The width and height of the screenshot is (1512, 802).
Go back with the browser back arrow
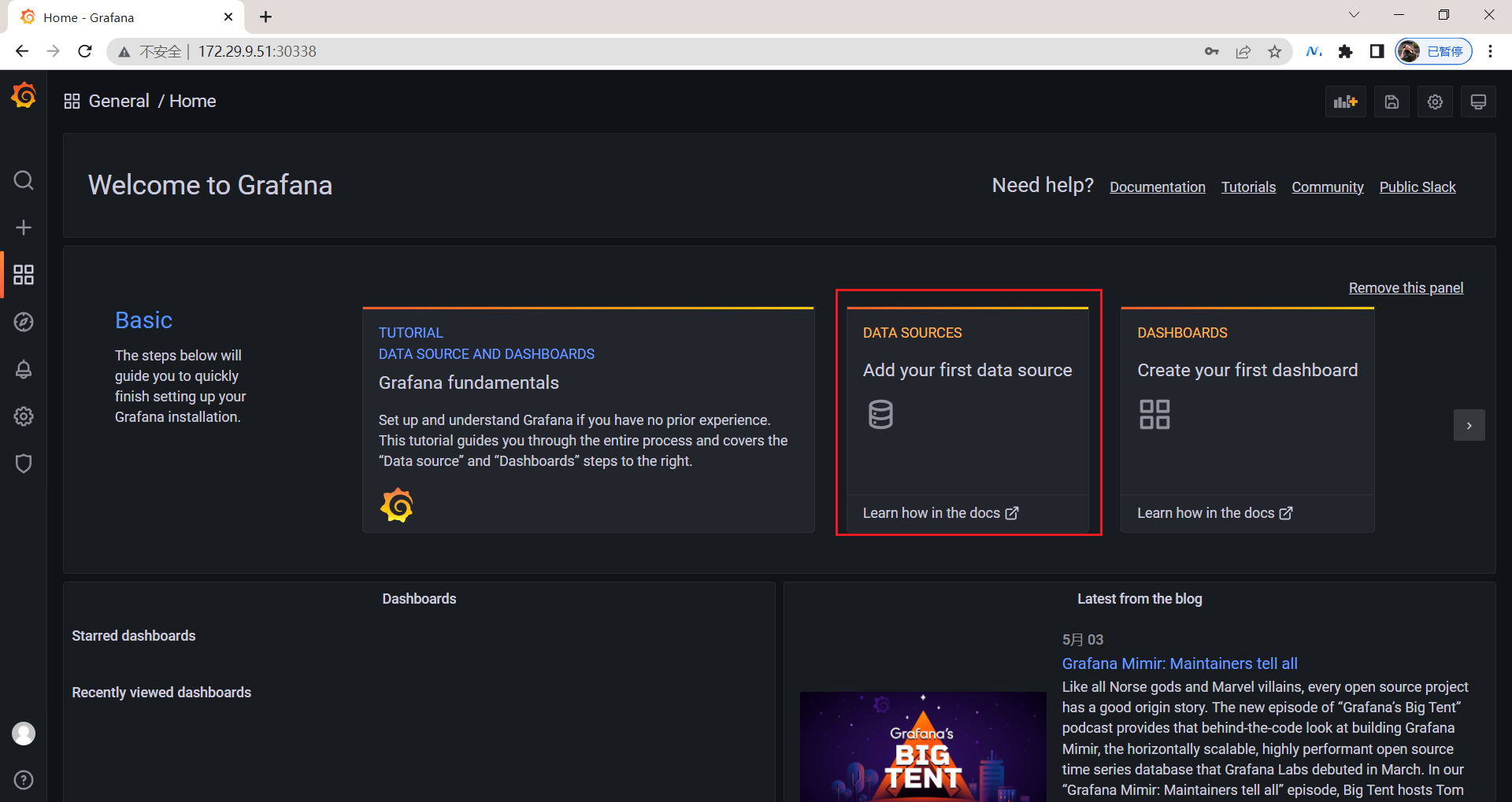(22, 51)
